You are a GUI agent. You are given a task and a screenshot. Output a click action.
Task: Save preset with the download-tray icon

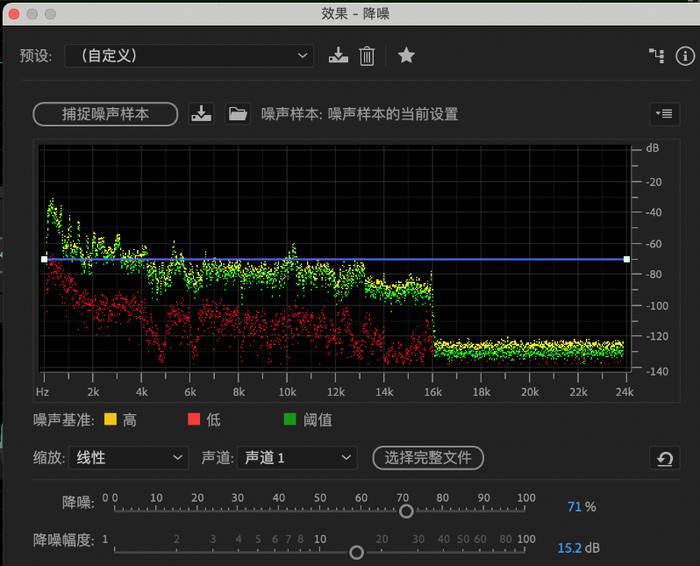[338, 55]
